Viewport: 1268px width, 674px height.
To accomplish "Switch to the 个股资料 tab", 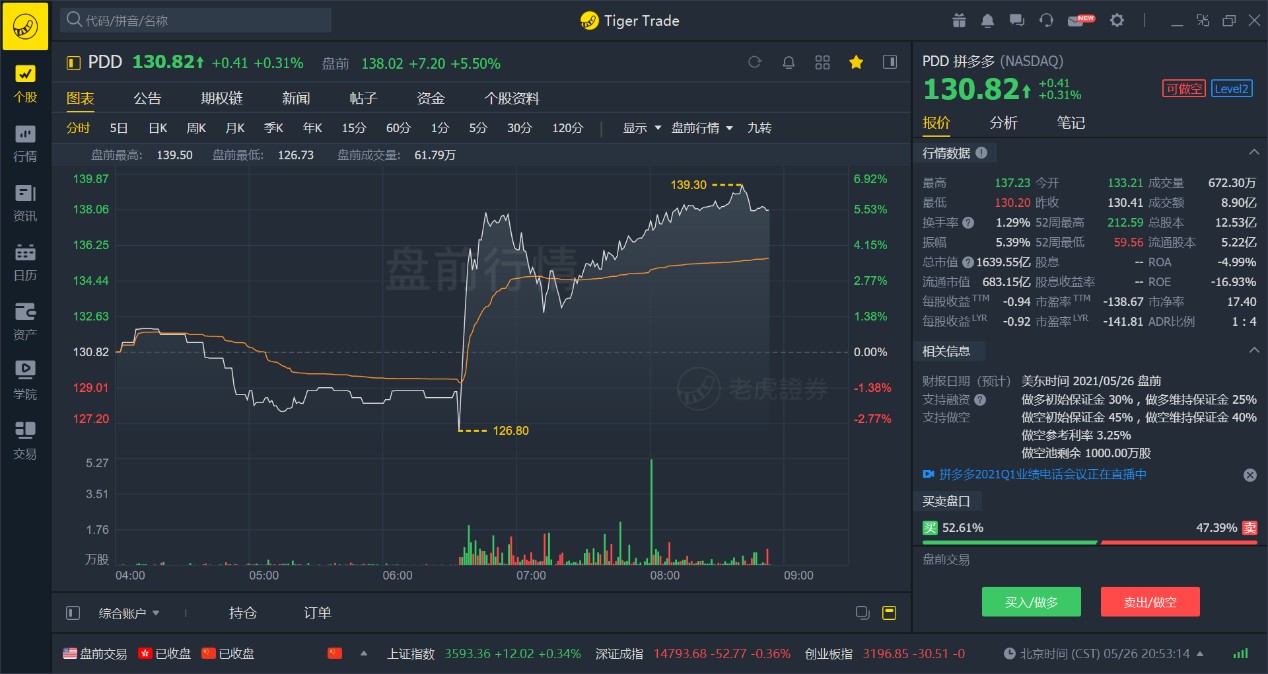I will (512, 98).
